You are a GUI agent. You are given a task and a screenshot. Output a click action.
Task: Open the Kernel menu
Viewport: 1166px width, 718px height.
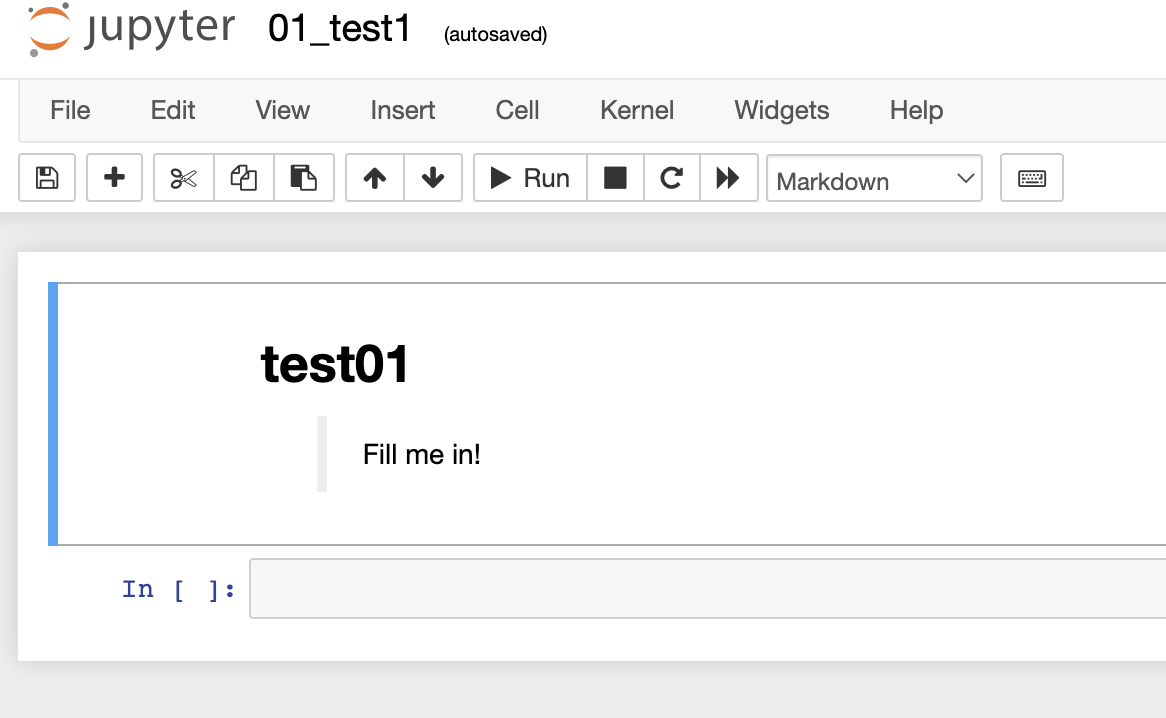click(637, 110)
